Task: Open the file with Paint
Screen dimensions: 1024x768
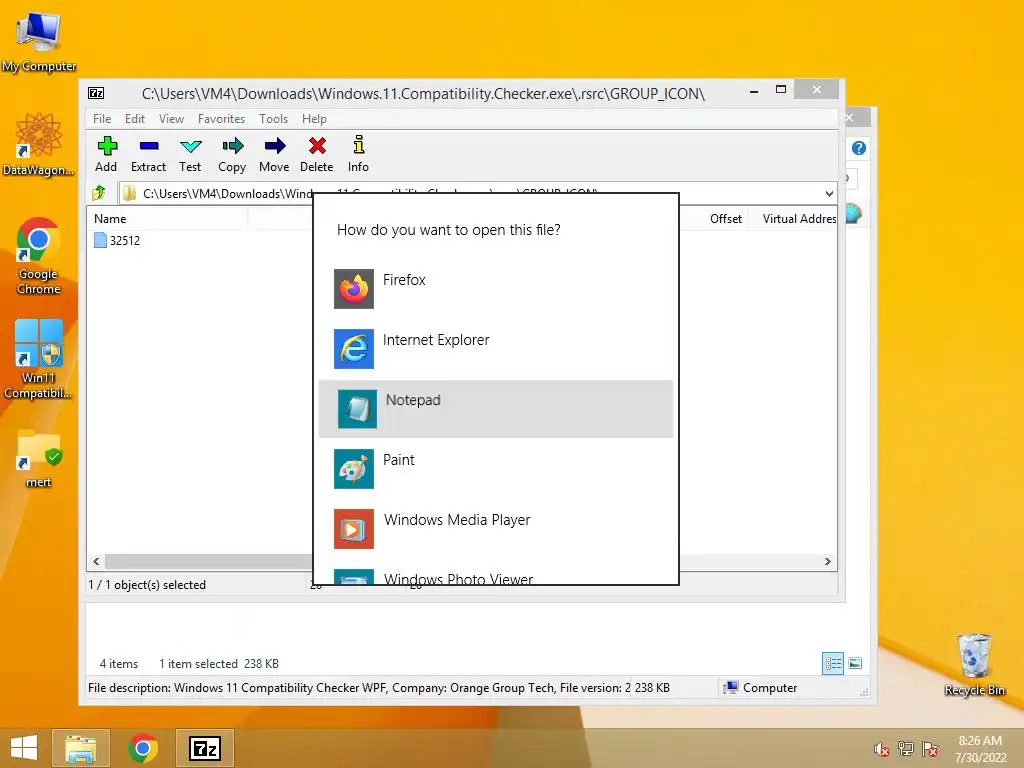Action: [x=496, y=469]
